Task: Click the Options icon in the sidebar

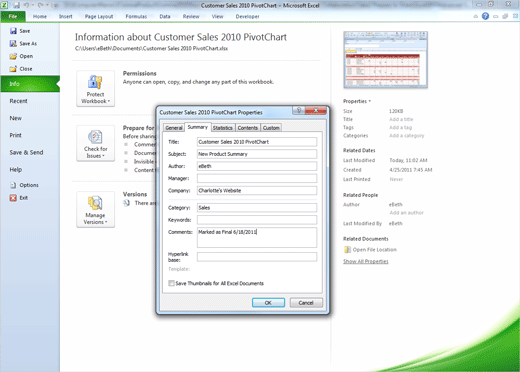Action: pyautogui.click(x=13, y=185)
